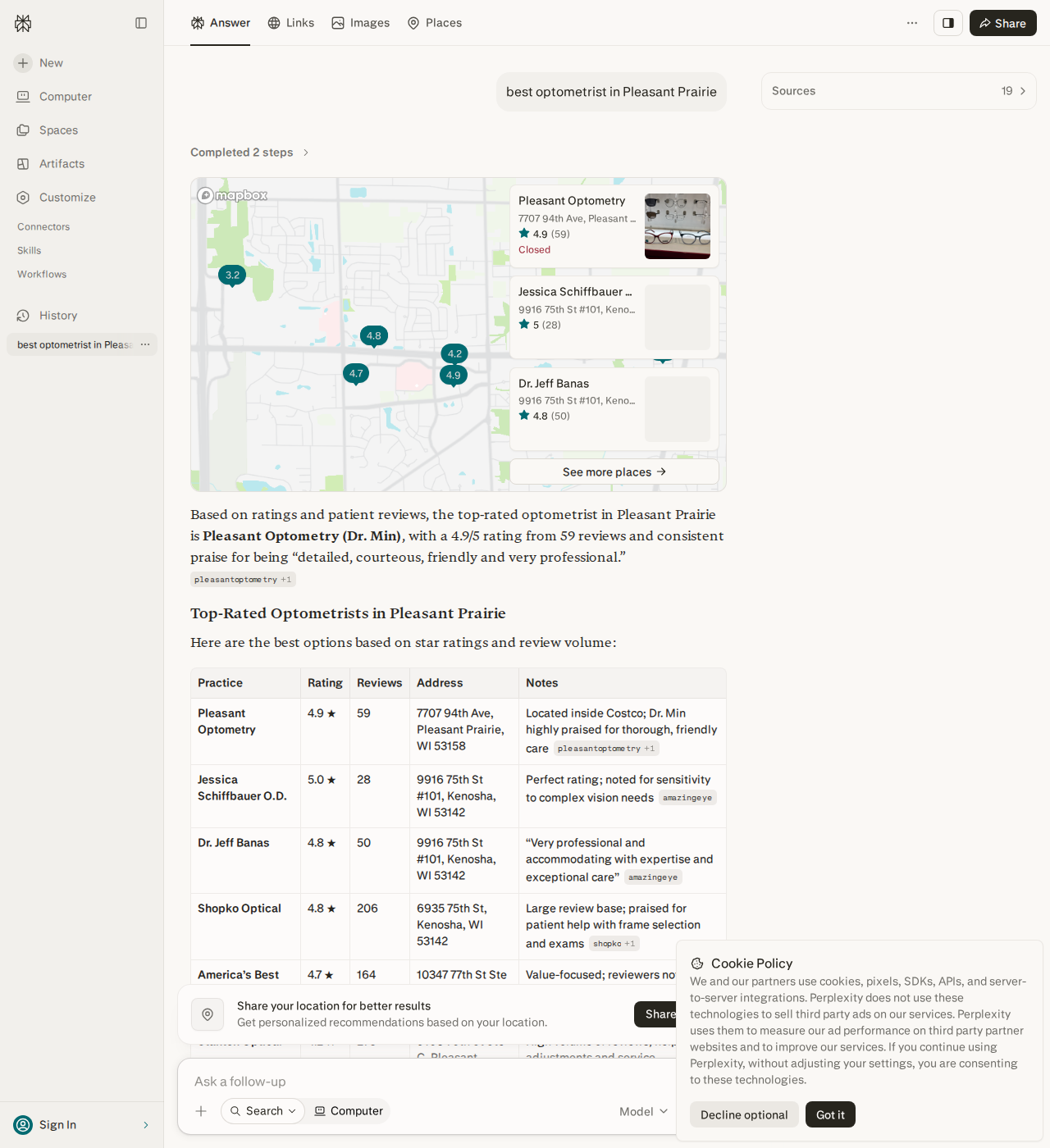
Task: Open the three-dot menu in top bar
Action: click(x=912, y=23)
